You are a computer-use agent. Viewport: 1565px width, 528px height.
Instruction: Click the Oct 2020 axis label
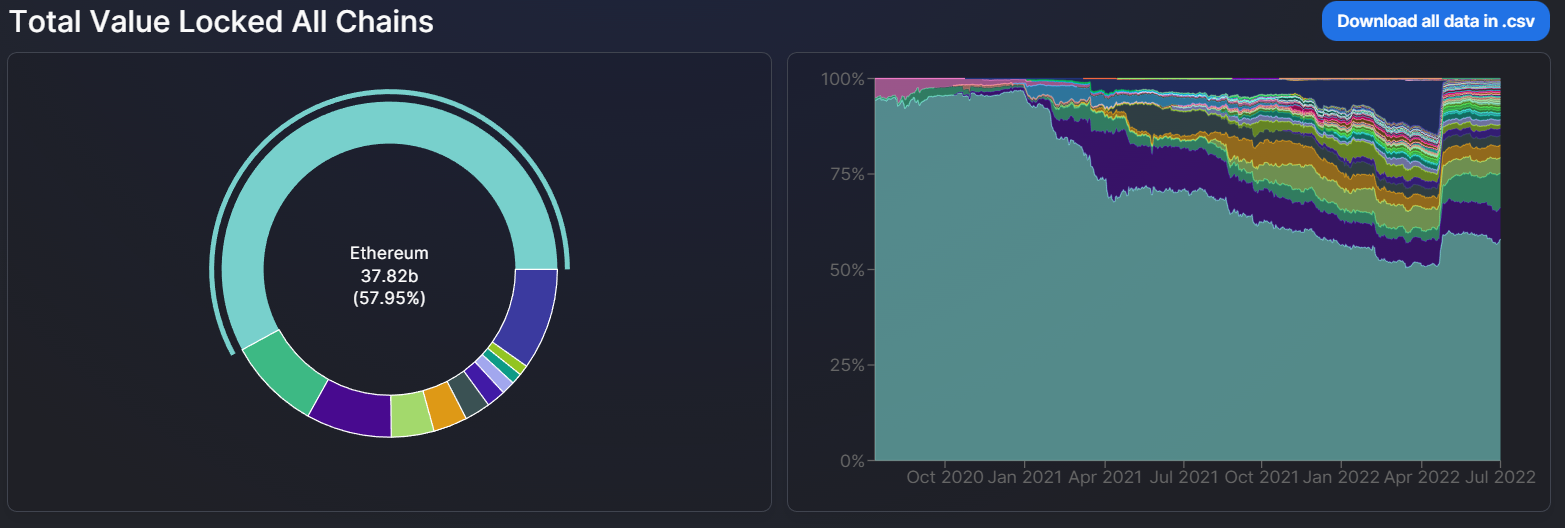click(x=944, y=478)
